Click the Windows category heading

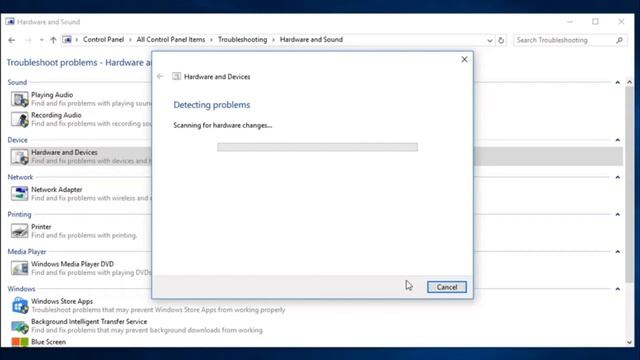(21, 289)
